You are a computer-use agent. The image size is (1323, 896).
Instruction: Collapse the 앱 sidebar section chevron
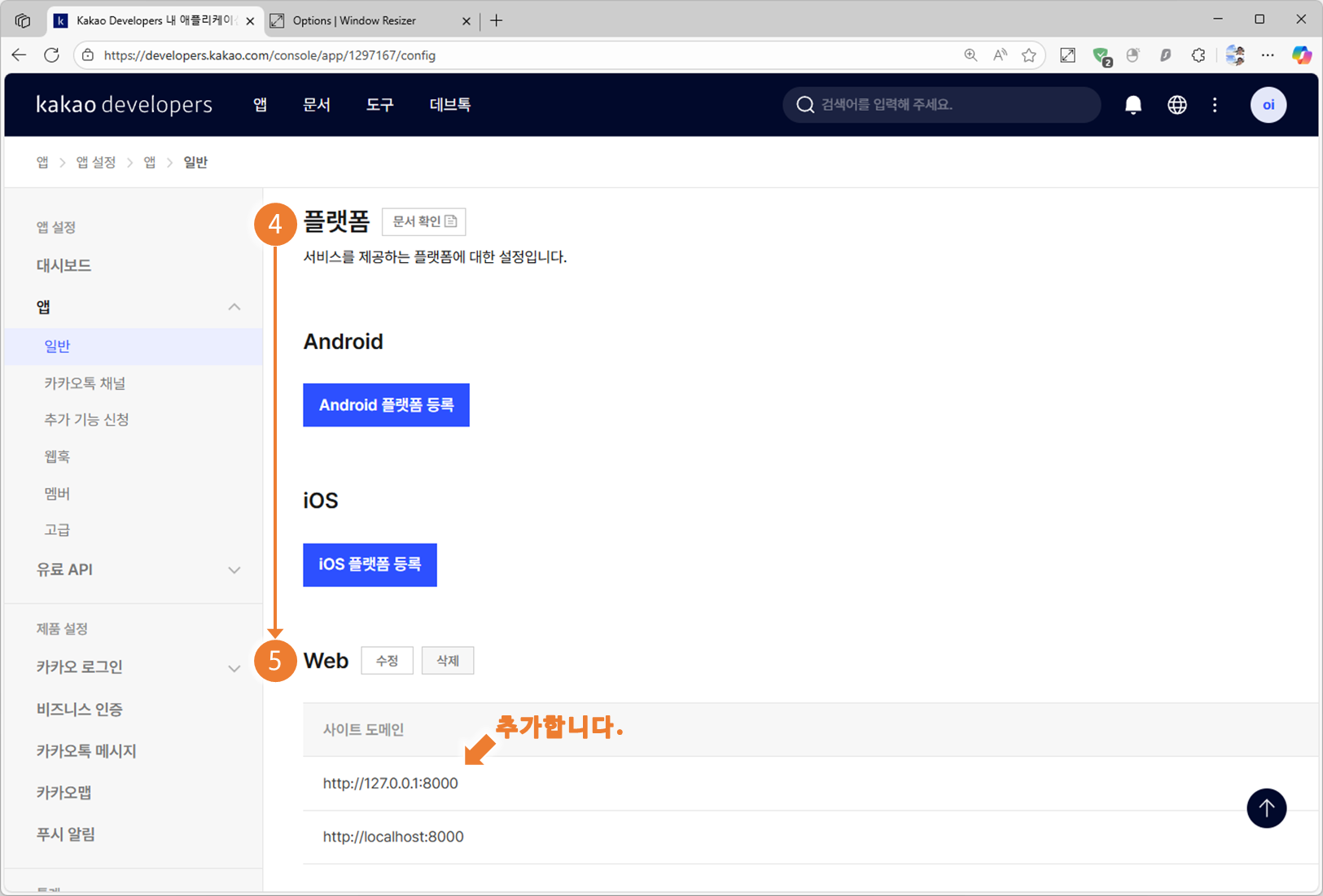[x=234, y=307]
